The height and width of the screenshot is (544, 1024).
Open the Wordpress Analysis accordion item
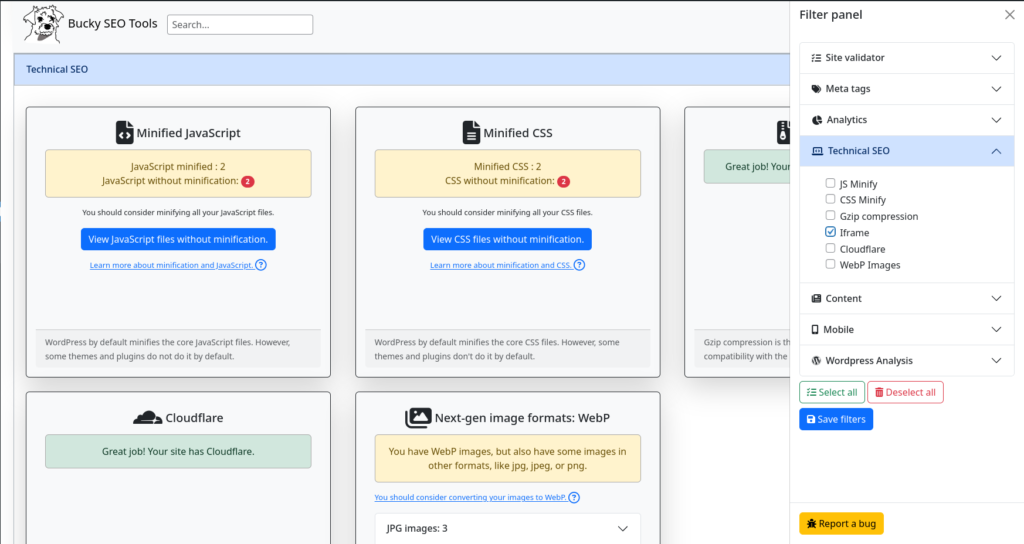pos(906,360)
